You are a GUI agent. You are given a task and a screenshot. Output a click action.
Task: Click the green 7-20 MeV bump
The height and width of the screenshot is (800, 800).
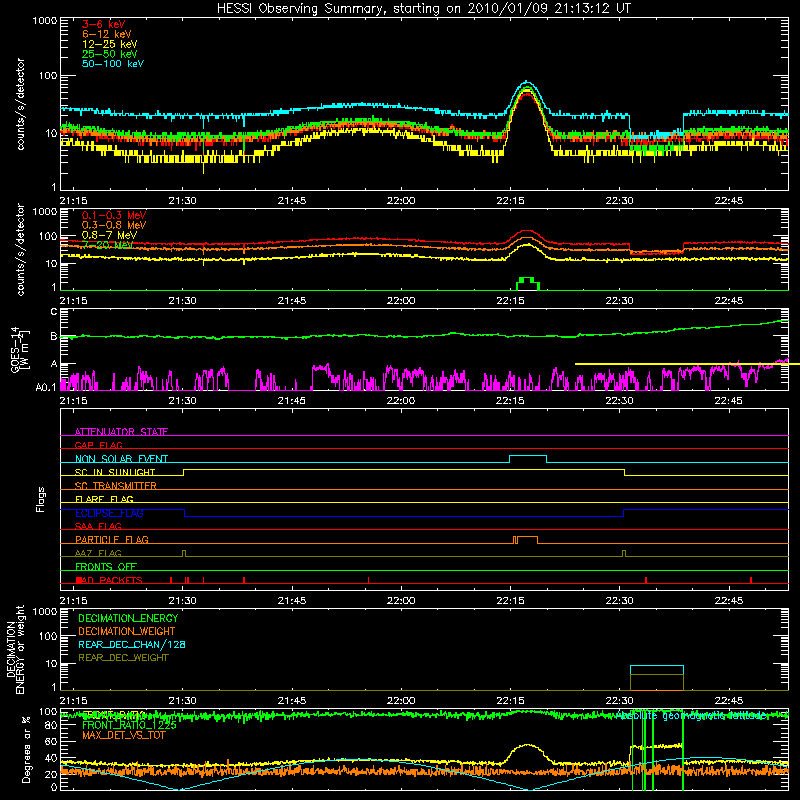pyautogui.click(x=528, y=284)
